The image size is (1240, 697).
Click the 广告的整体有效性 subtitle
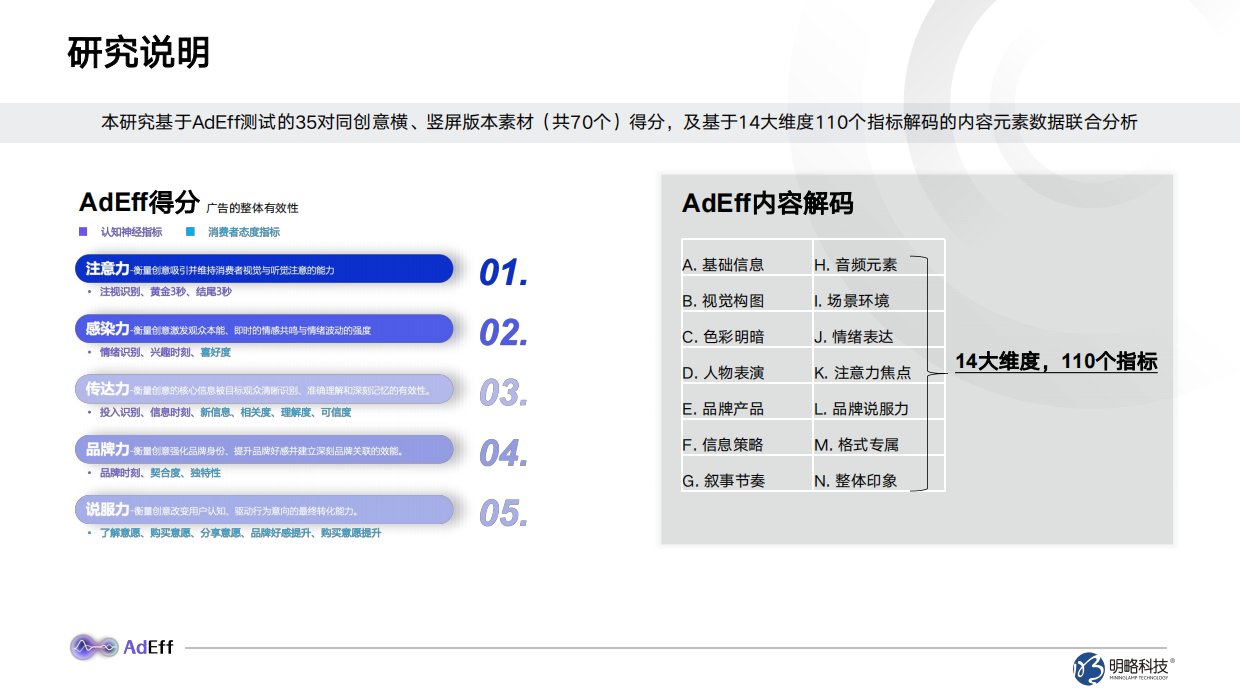pyautogui.click(x=252, y=208)
